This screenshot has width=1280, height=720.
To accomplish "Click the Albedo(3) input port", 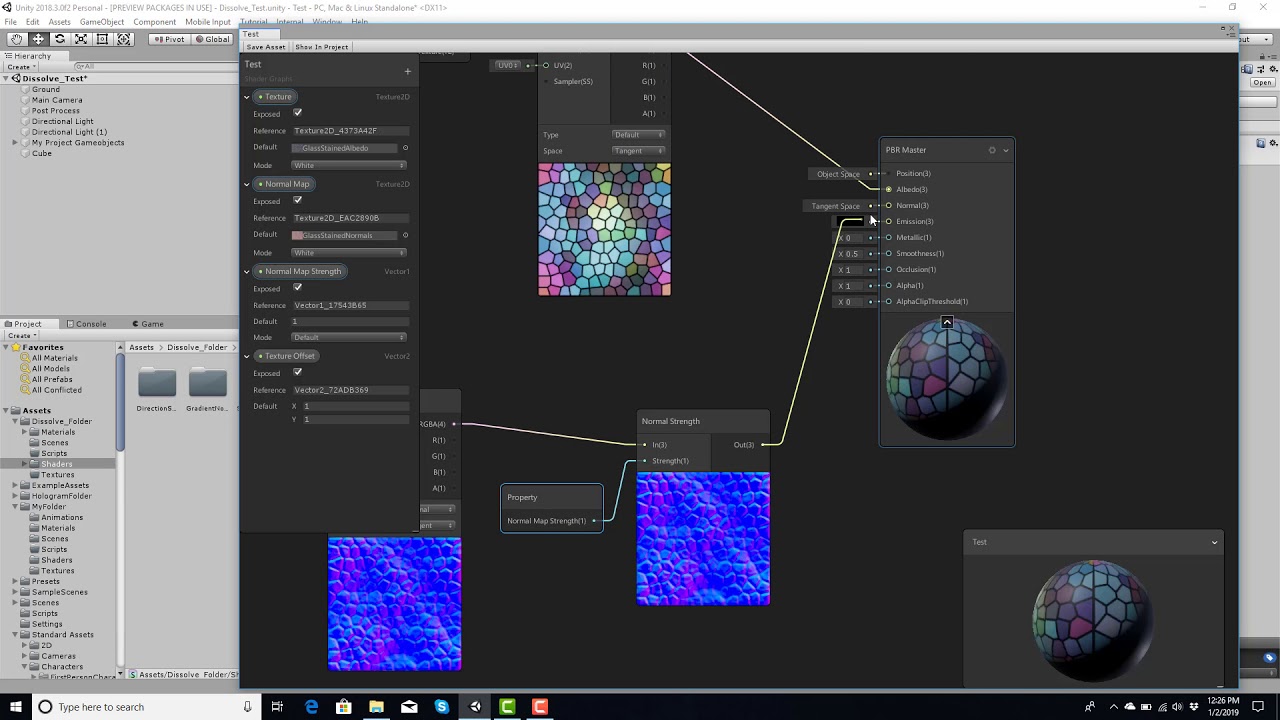I will coord(888,189).
